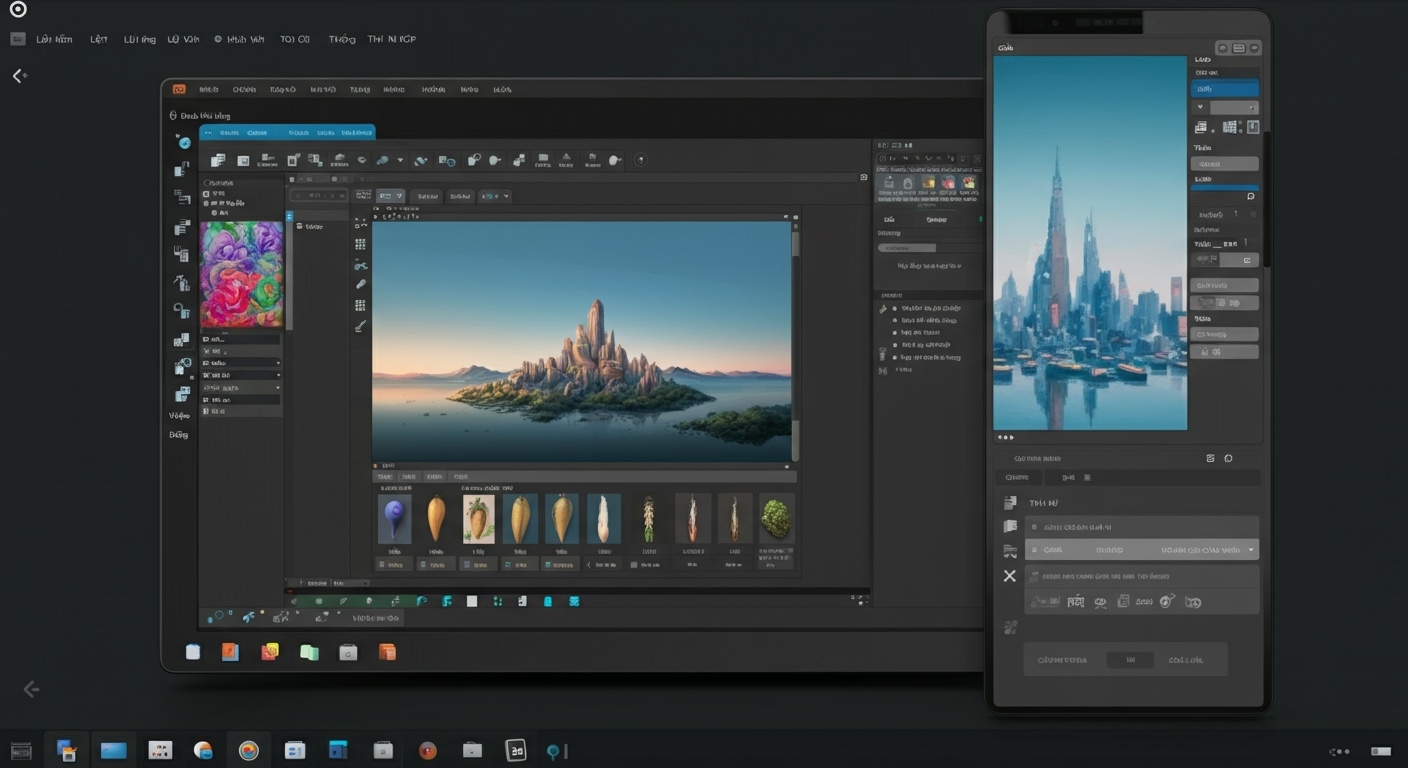Enable the checkbox below the carrot thumbnail
Viewport: 1408px width, 768px height.
pyautogui.click(x=467, y=564)
